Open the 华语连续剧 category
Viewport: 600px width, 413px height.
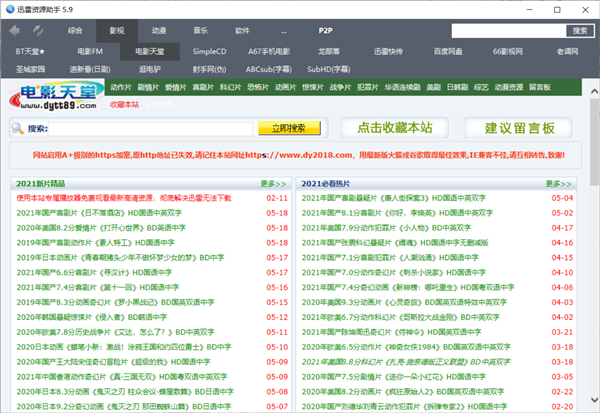tap(403, 87)
